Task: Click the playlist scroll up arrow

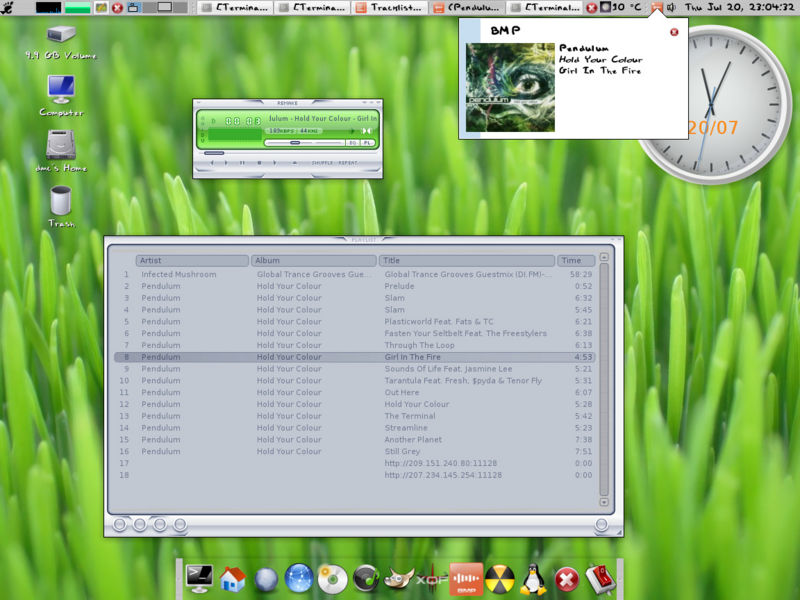Action: coord(604,257)
